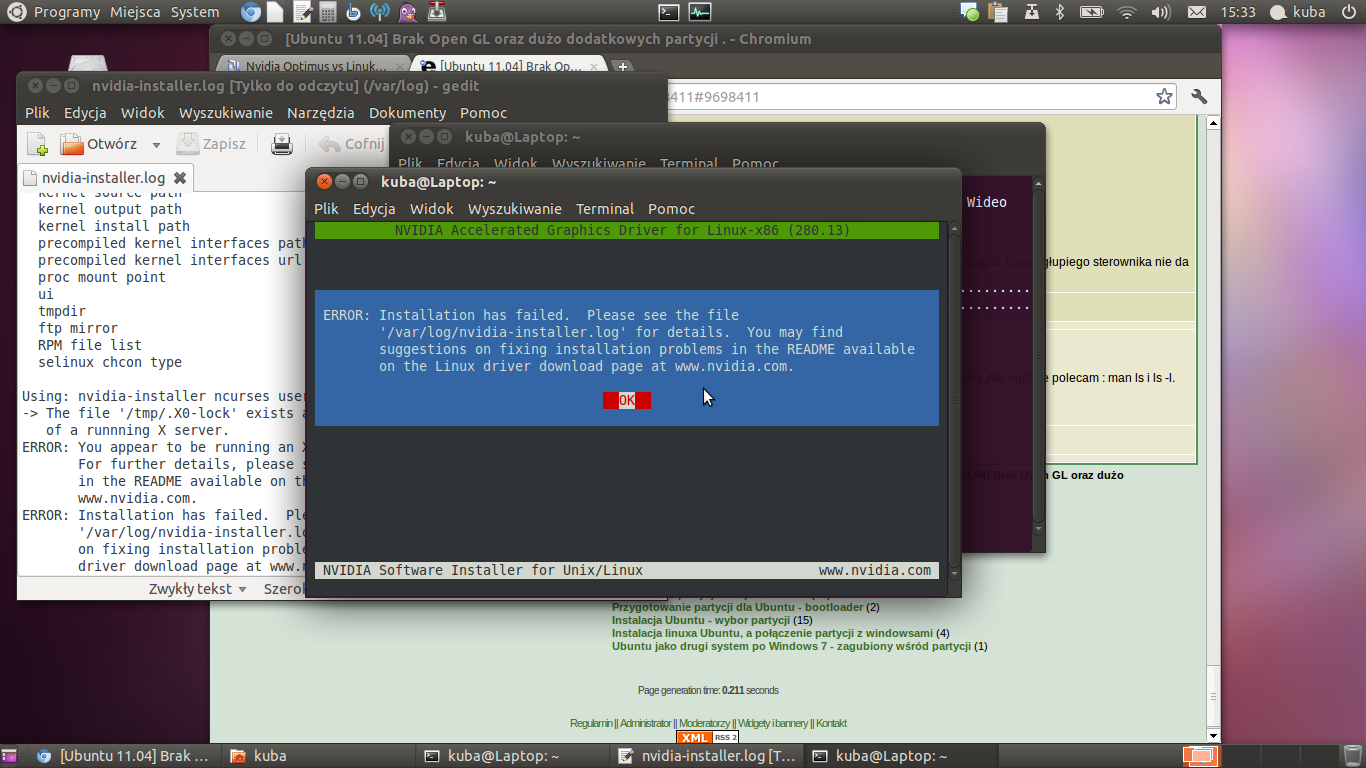Viewport: 1366px width, 768px height.
Task: Open the battery indicator menu
Action: tap(1092, 12)
